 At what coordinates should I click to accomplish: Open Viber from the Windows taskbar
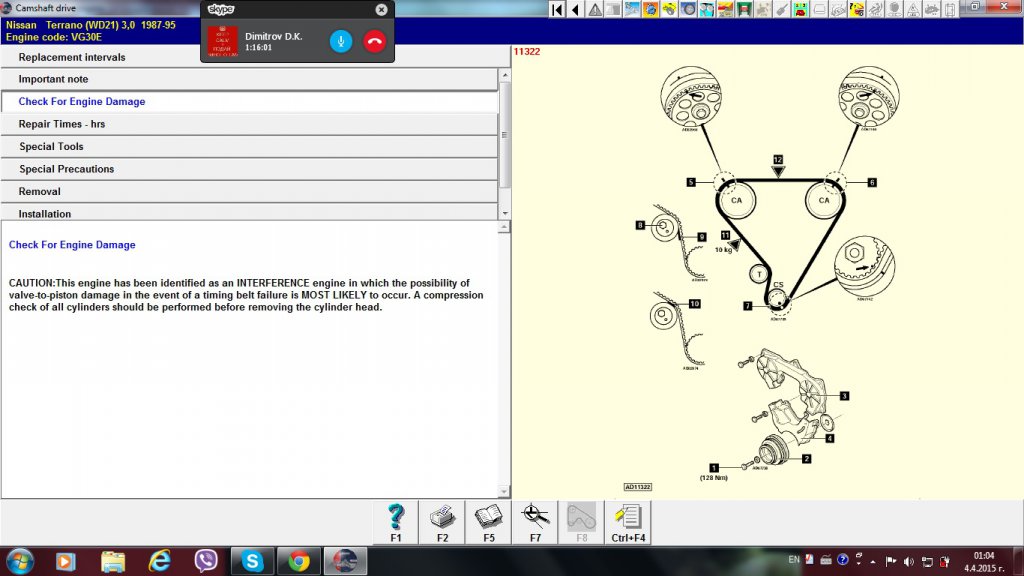click(x=208, y=560)
